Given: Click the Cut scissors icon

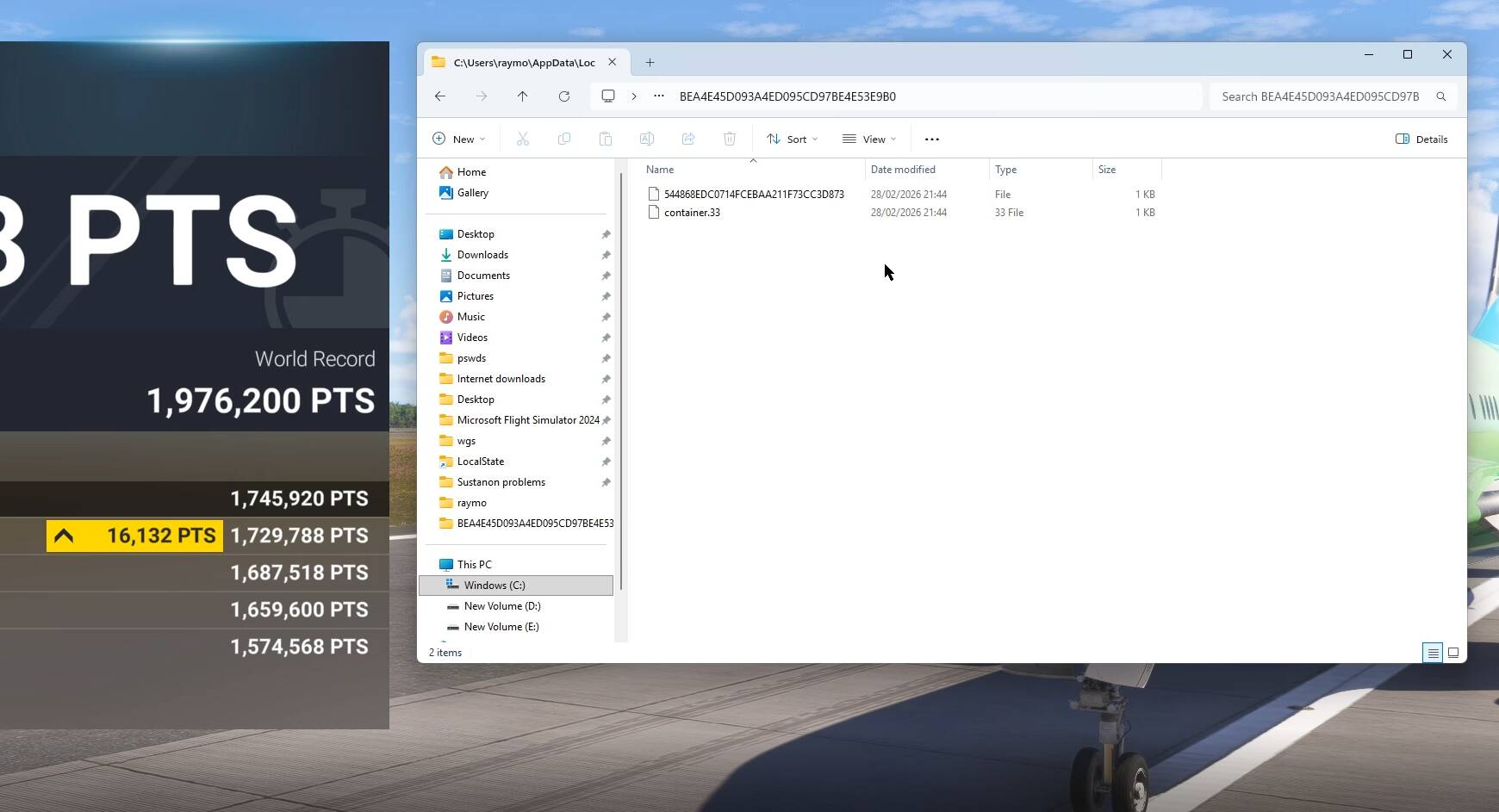Looking at the screenshot, I should 523,139.
